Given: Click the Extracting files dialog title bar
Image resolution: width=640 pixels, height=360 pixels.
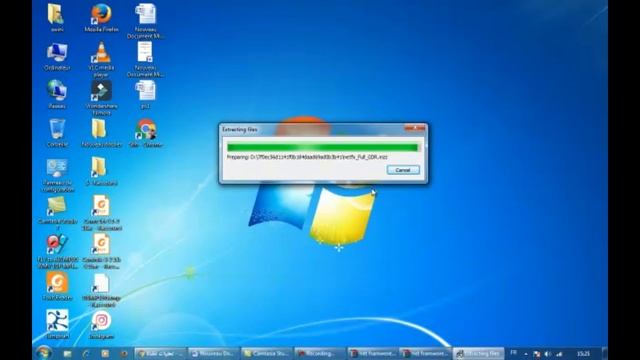Looking at the screenshot, I should [x=312, y=129].
